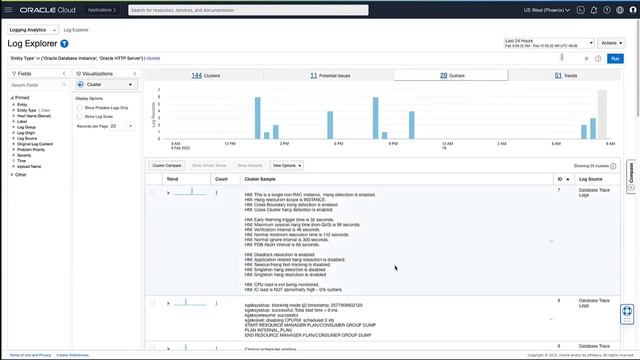
Task: Switch to the 11 Potential Issues tab
Action: point(330,76)
